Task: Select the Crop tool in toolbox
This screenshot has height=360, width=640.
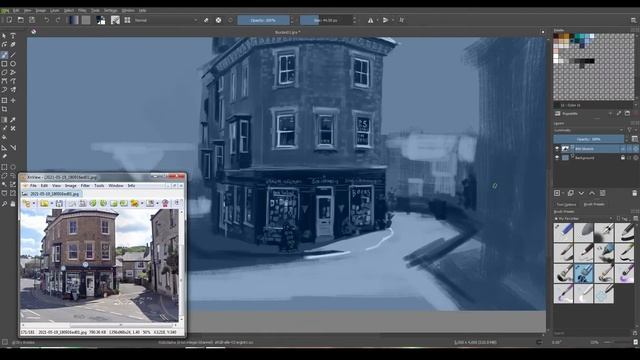Action: point(4,109)
